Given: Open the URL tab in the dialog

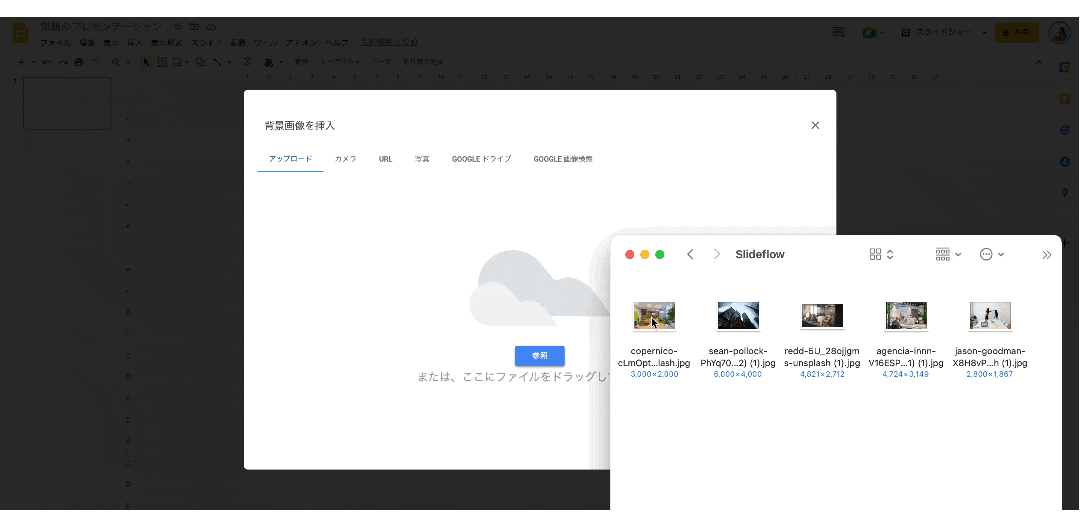Looking at the screenshot, I should (x=385, y=159).
